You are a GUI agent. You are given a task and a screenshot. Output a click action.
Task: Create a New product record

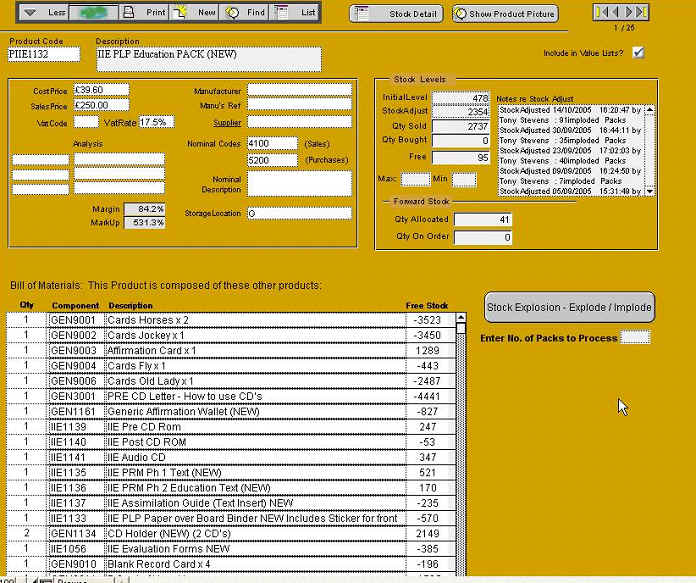point(194,12)
